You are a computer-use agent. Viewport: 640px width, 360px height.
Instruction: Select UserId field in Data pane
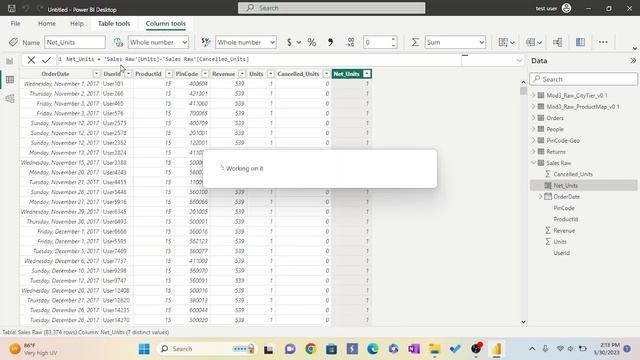(x=562, y=253)
